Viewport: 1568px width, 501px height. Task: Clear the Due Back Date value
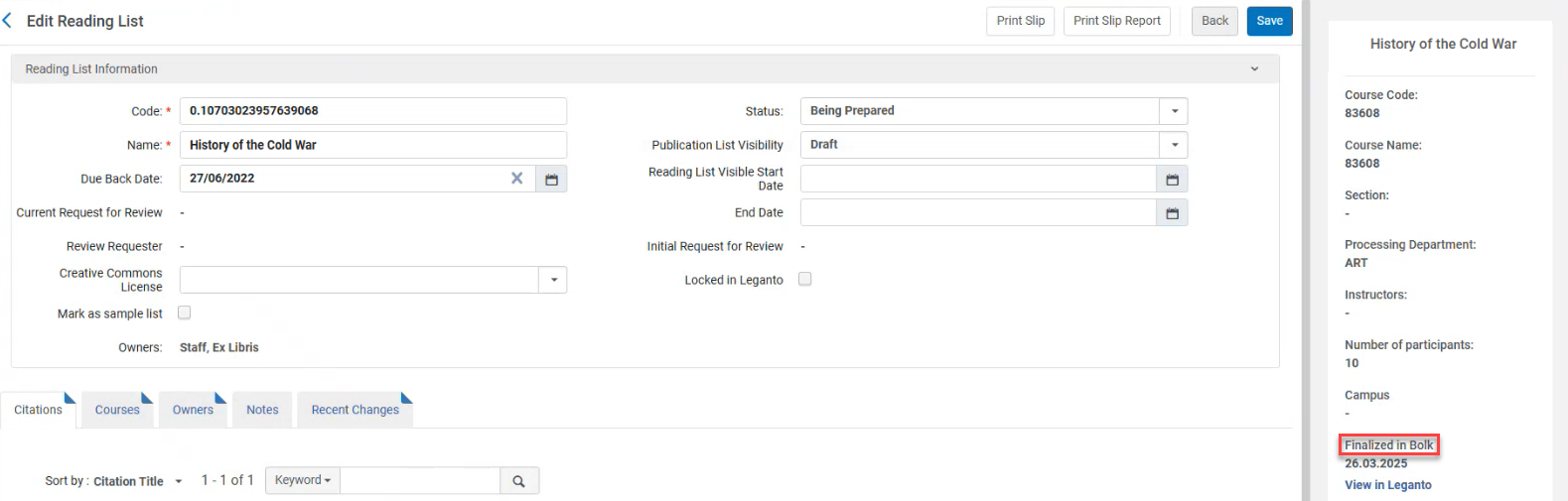coord(516,179)
